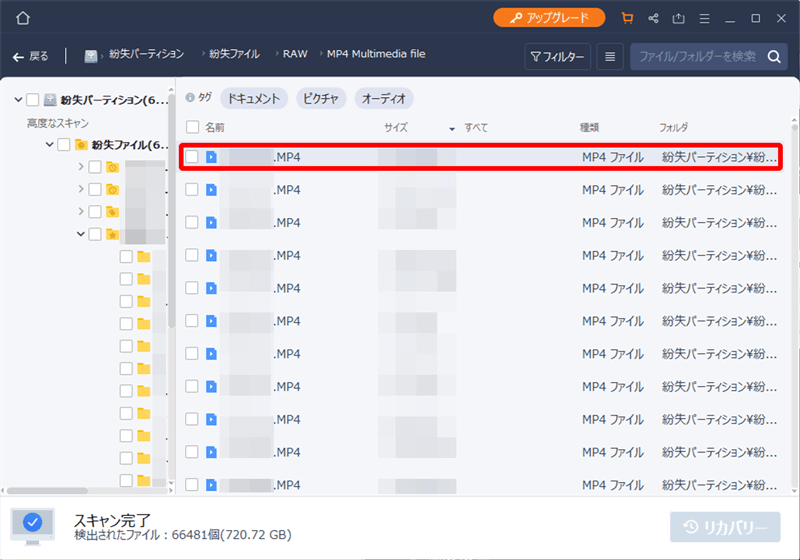This screenshot has width=800, height=560.
Task: Collapse the 紛失パーティション(6… tree node
Action: (x=18, y=99)
